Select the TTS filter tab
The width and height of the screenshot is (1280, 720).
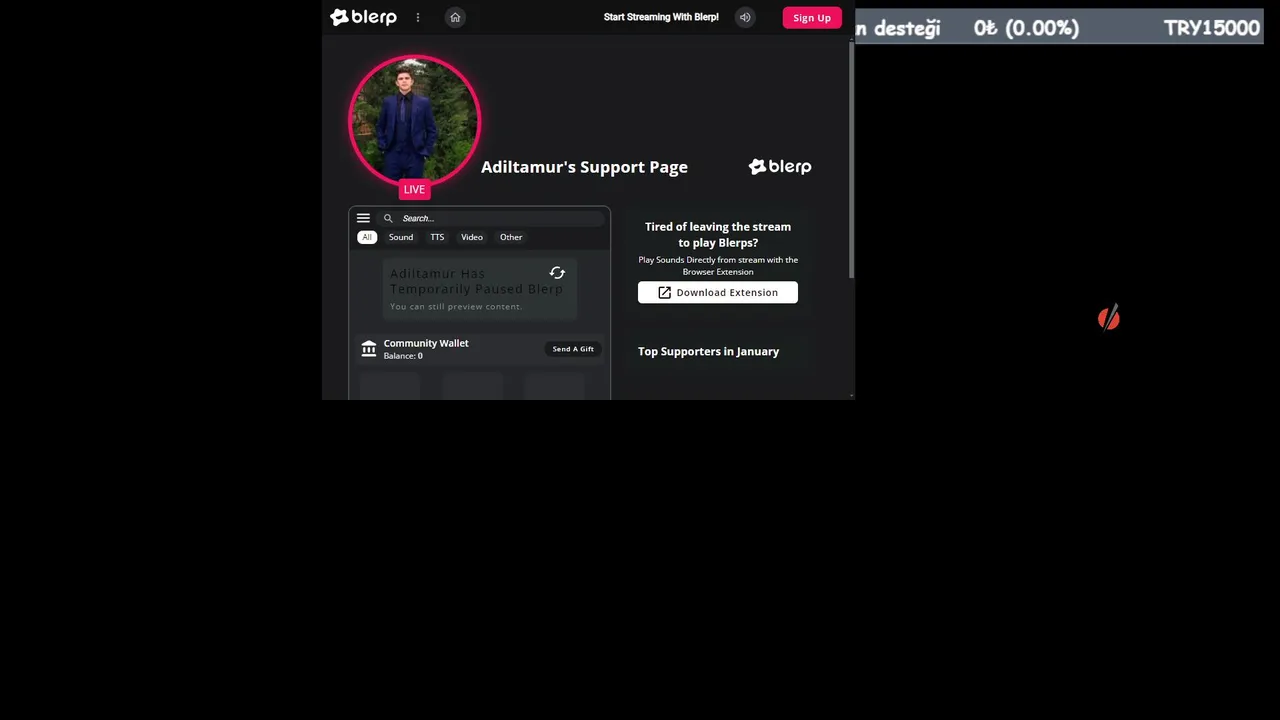click(x=437, y=237)
